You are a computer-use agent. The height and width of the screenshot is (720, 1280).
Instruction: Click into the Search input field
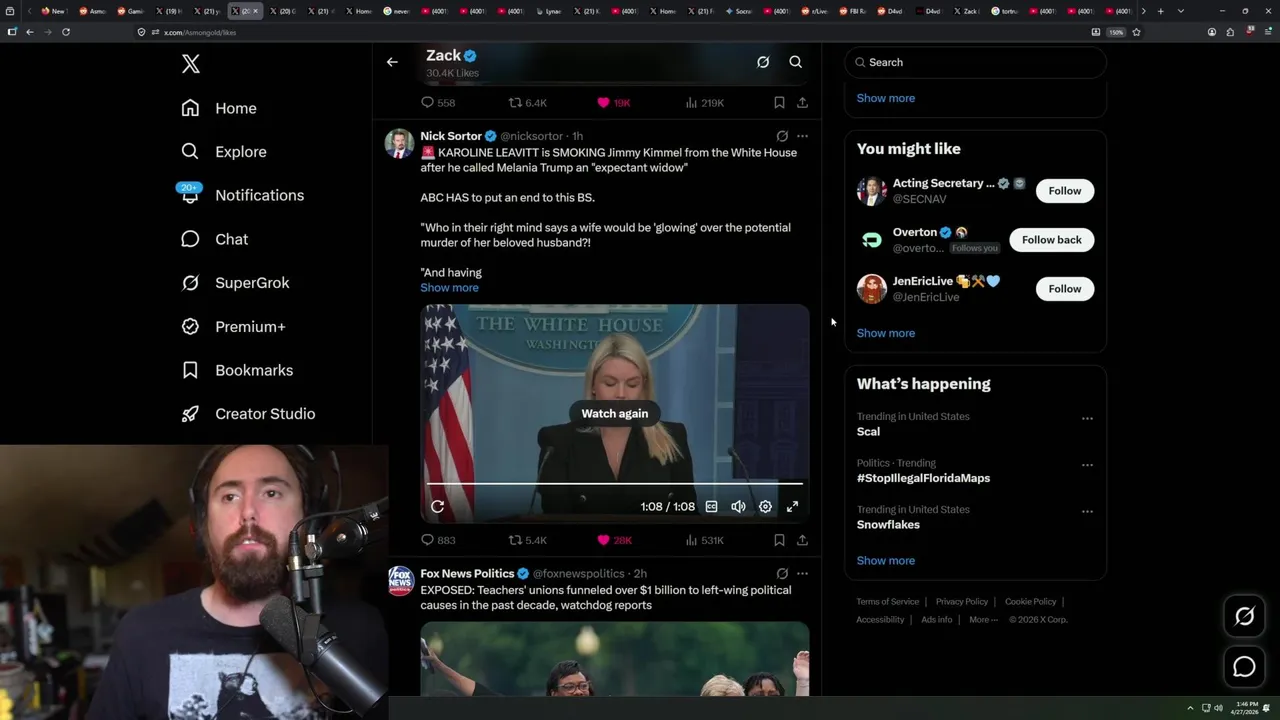[975, 62]
